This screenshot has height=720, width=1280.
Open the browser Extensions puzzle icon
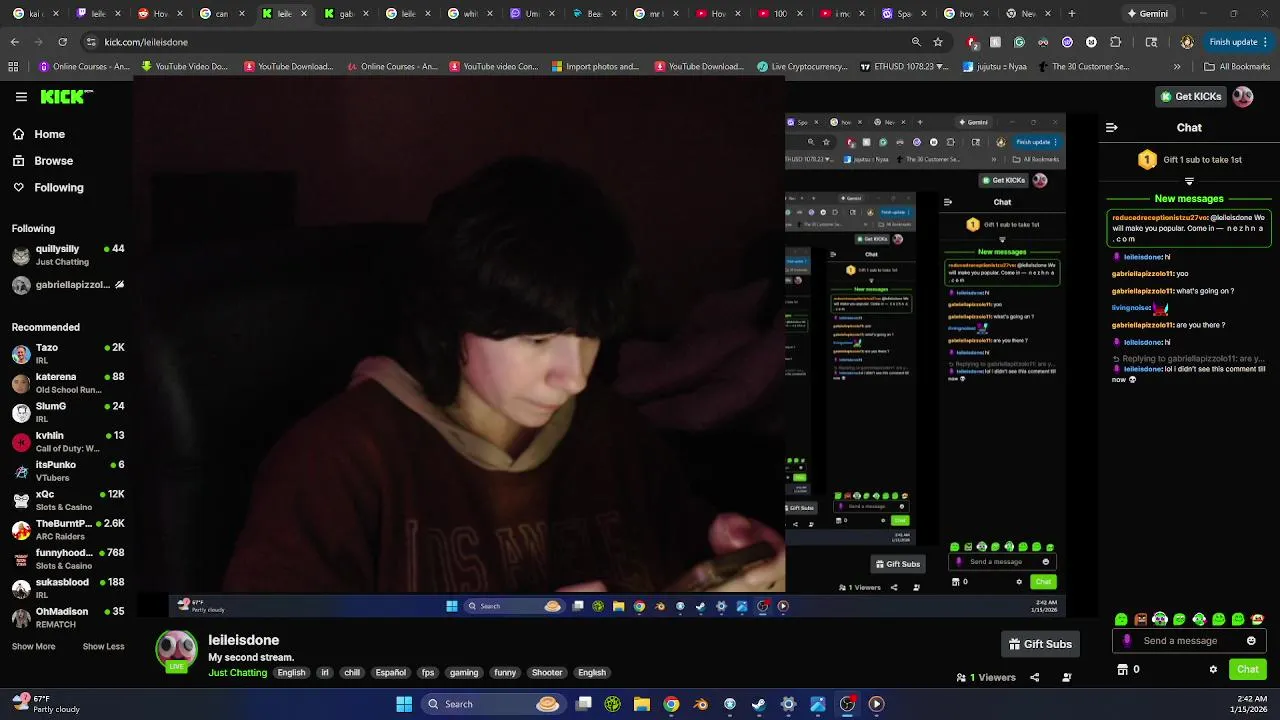[1116, 42]
